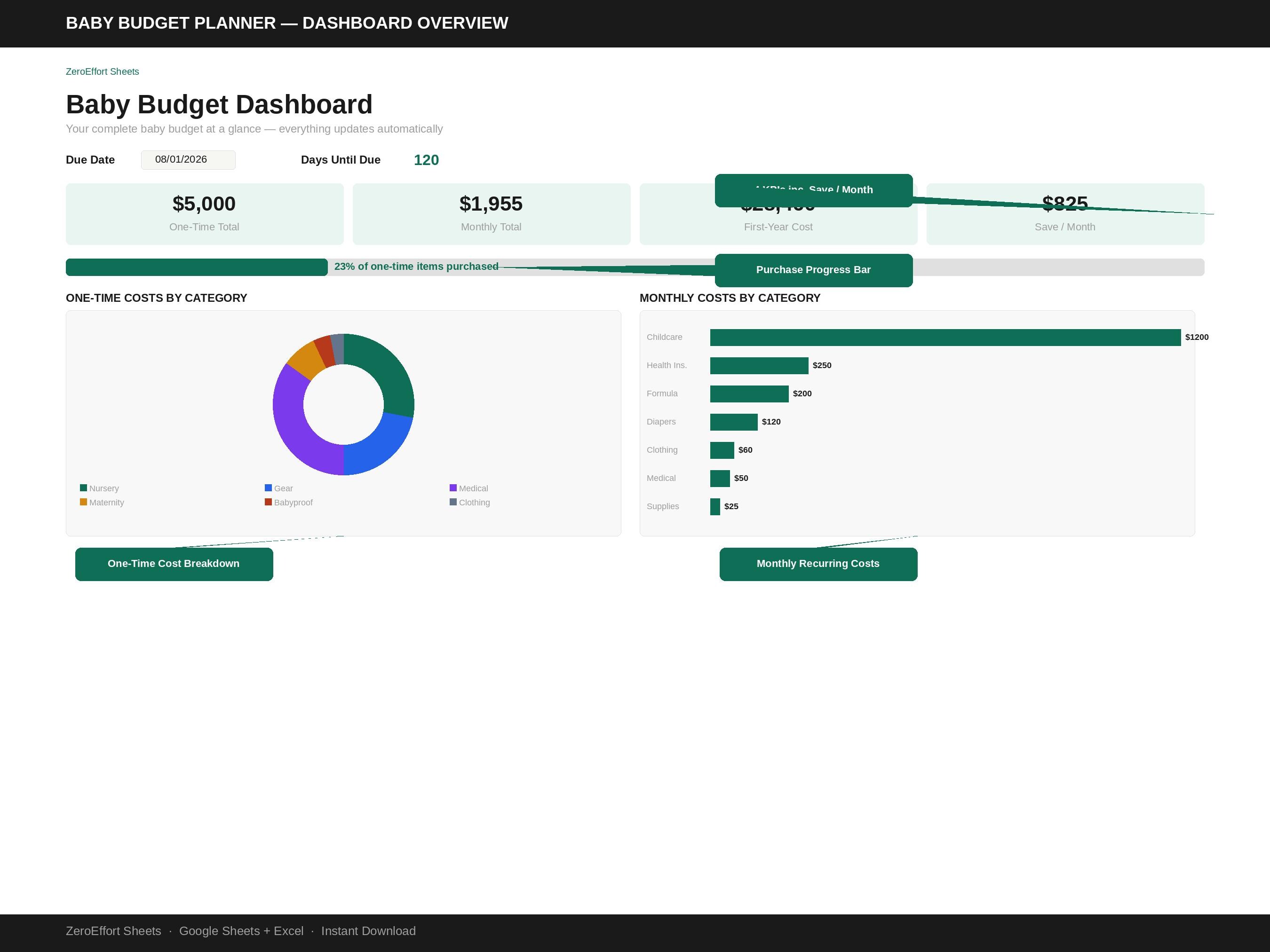Click Instant Download in the footer
The image size is (1270, 952).
click(x=369, y=931)
